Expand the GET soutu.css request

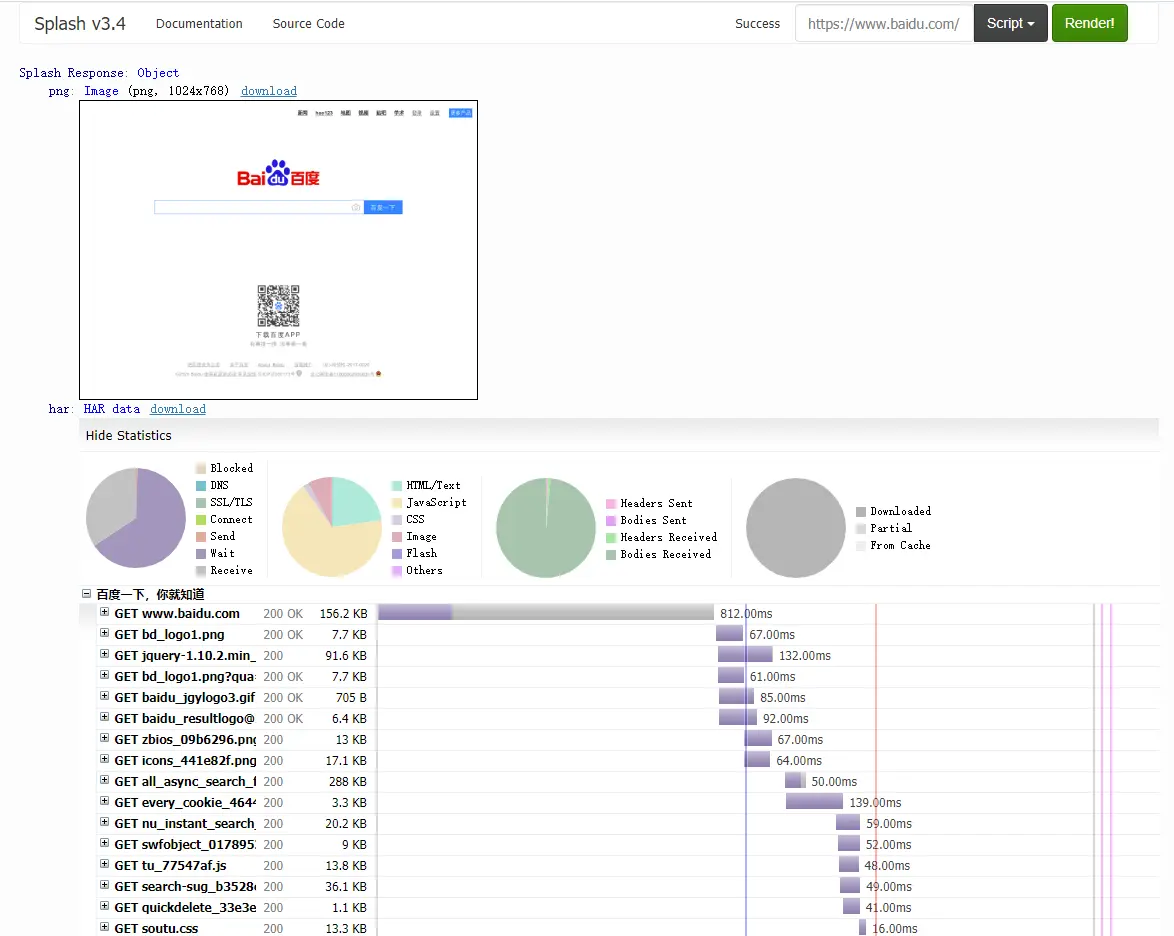point(105,927)
